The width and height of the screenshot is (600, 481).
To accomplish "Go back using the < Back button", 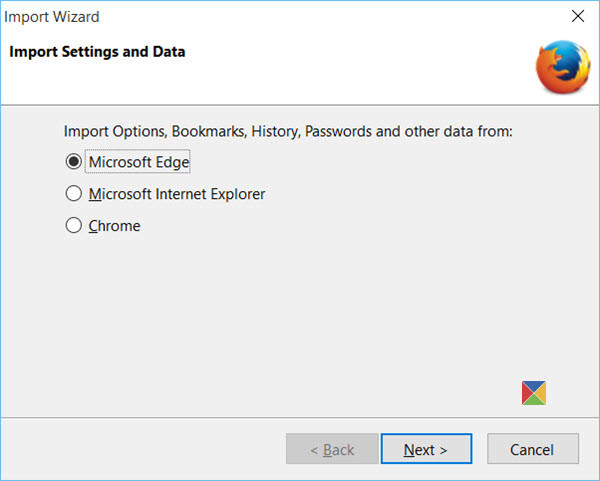I will 332,449.
